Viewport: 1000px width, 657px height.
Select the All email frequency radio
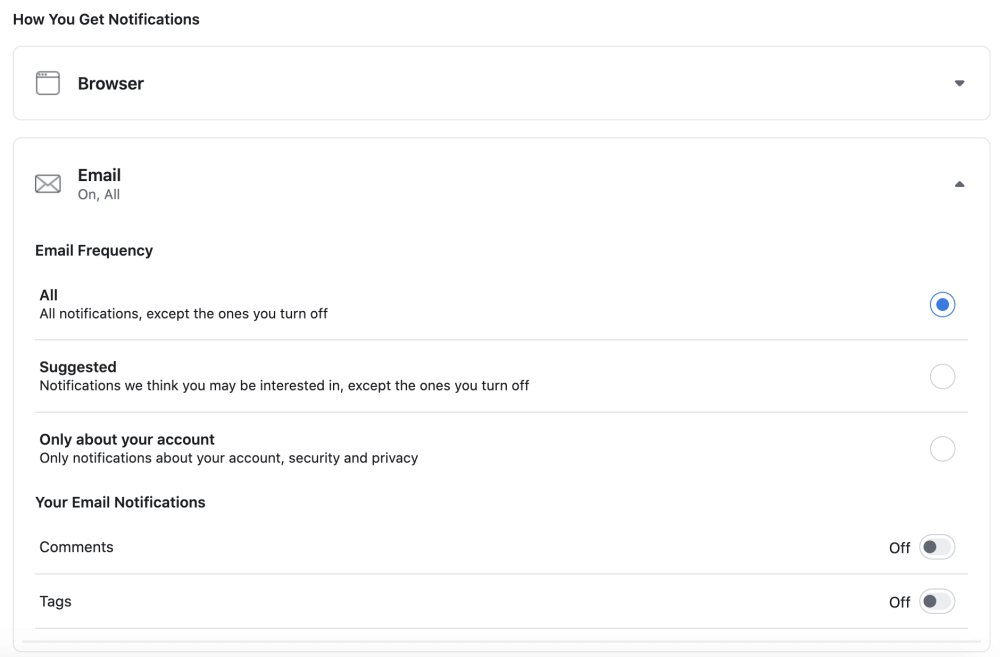942,304
